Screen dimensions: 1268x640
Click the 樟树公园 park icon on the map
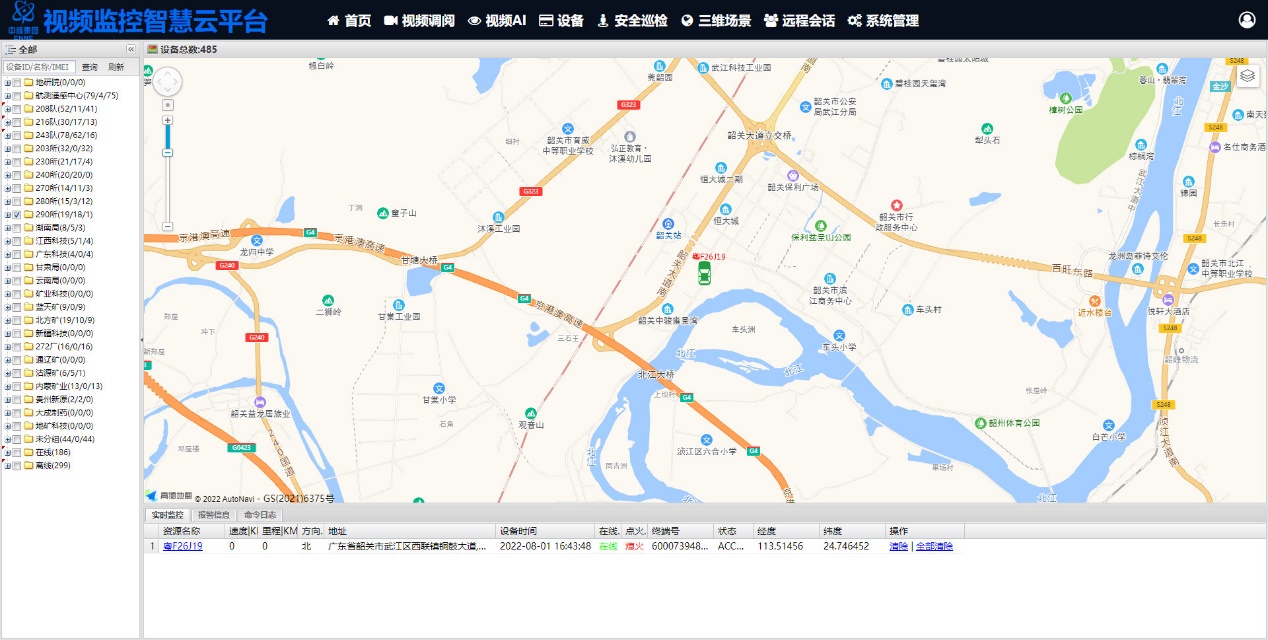[x=1066, y=98]
